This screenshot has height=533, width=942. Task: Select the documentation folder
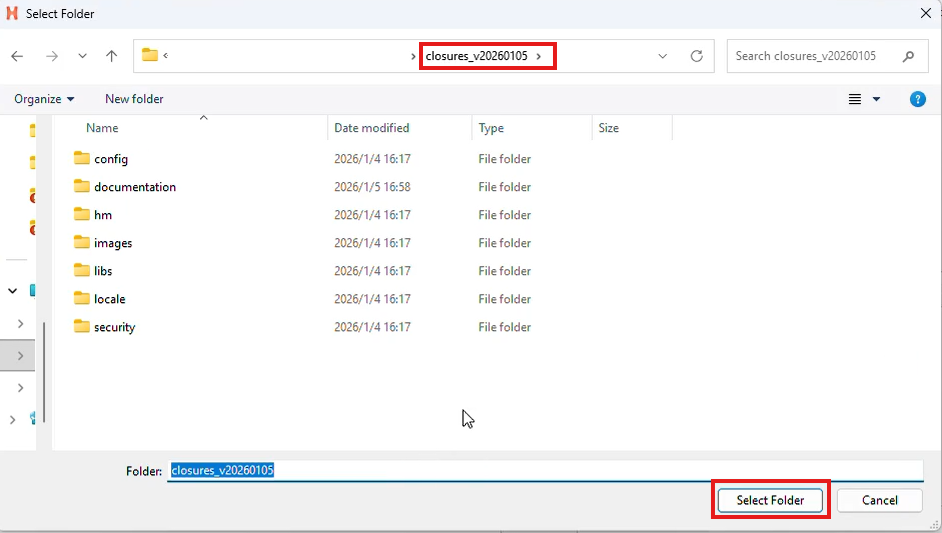click(135, 187)
